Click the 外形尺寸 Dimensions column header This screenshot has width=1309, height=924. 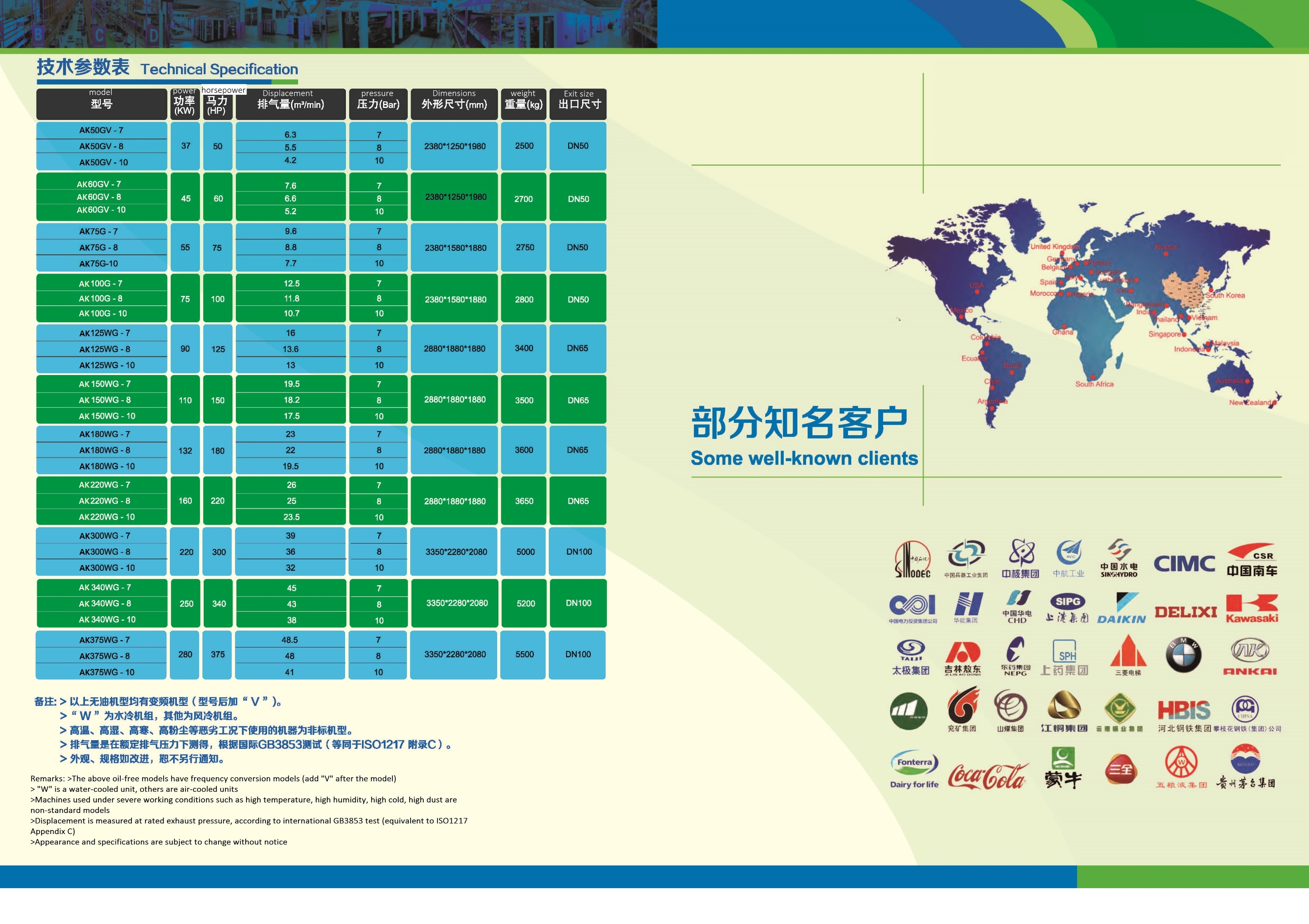tap(454, 104)
